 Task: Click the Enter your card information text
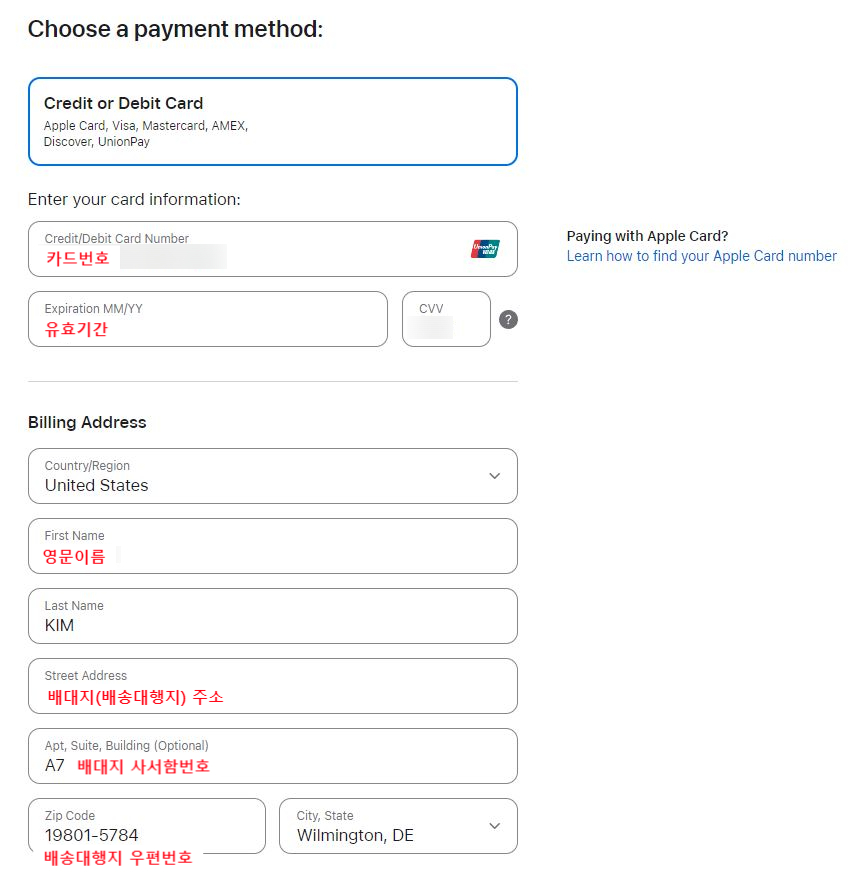click(x=134, y=199)
